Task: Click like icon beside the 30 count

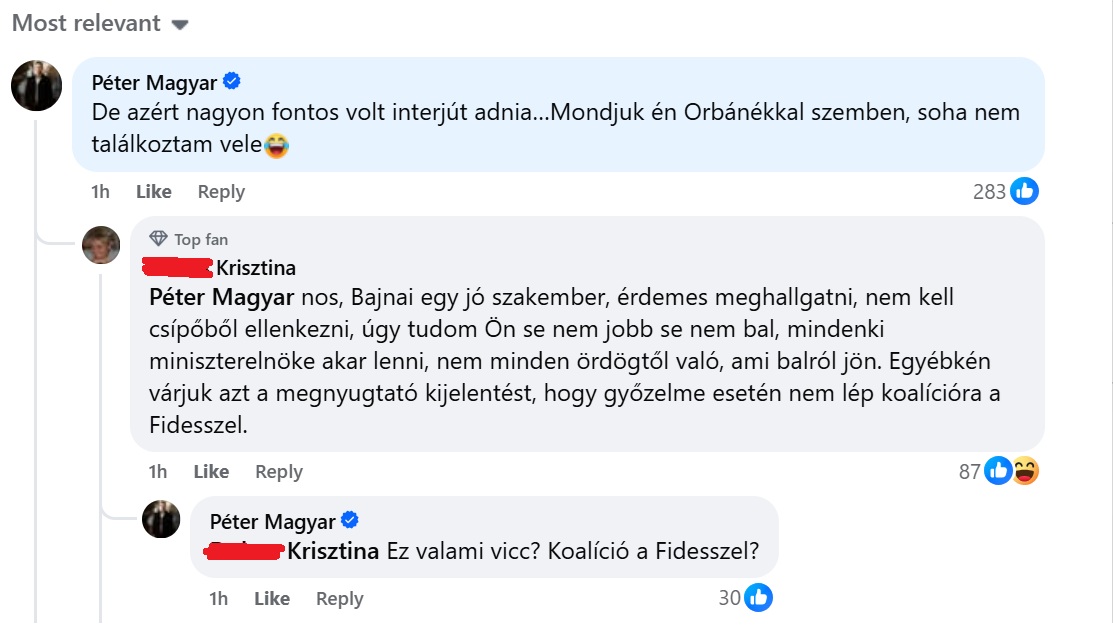Action: click(759, 598)
